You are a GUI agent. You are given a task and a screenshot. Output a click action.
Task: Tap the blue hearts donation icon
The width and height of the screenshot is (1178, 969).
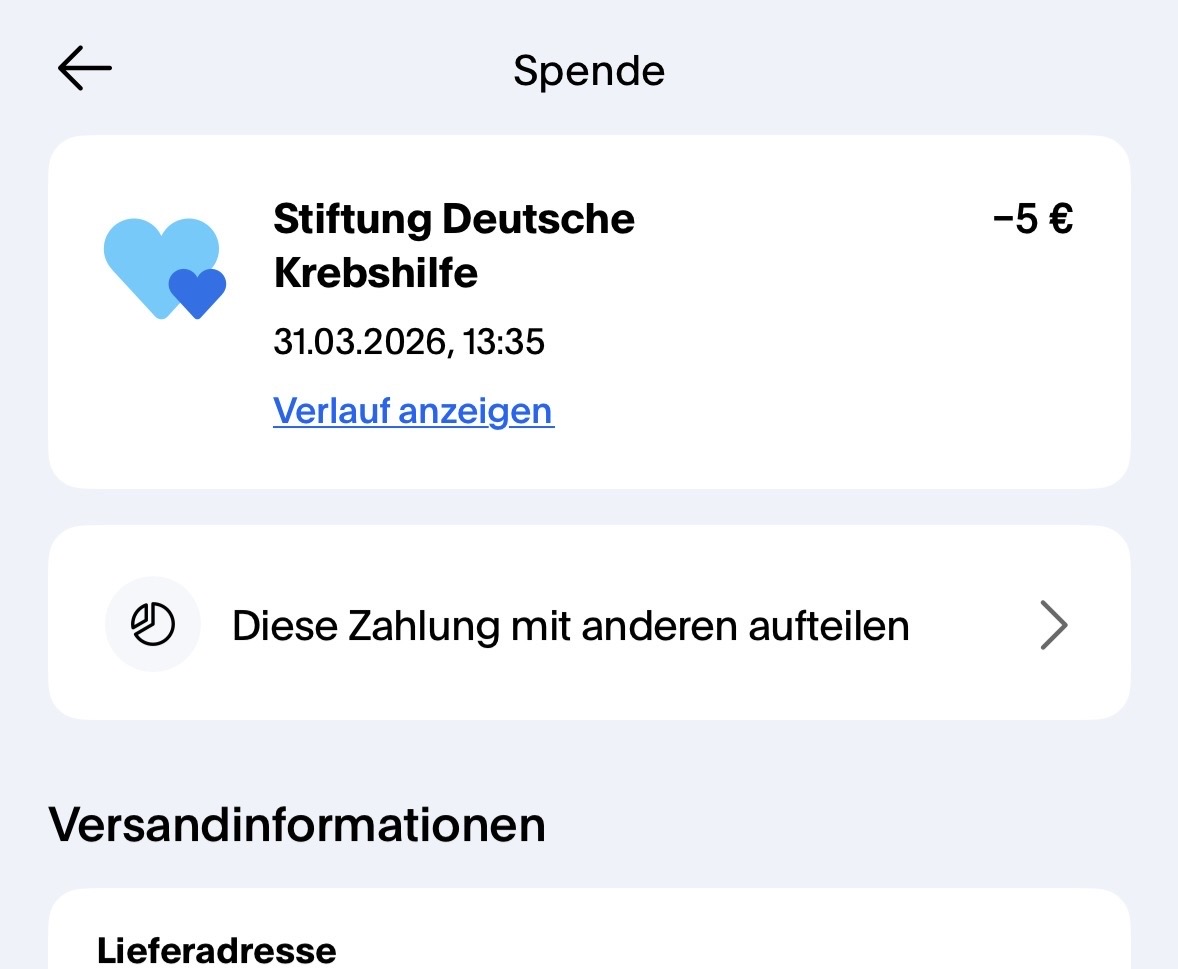point(165,268)
